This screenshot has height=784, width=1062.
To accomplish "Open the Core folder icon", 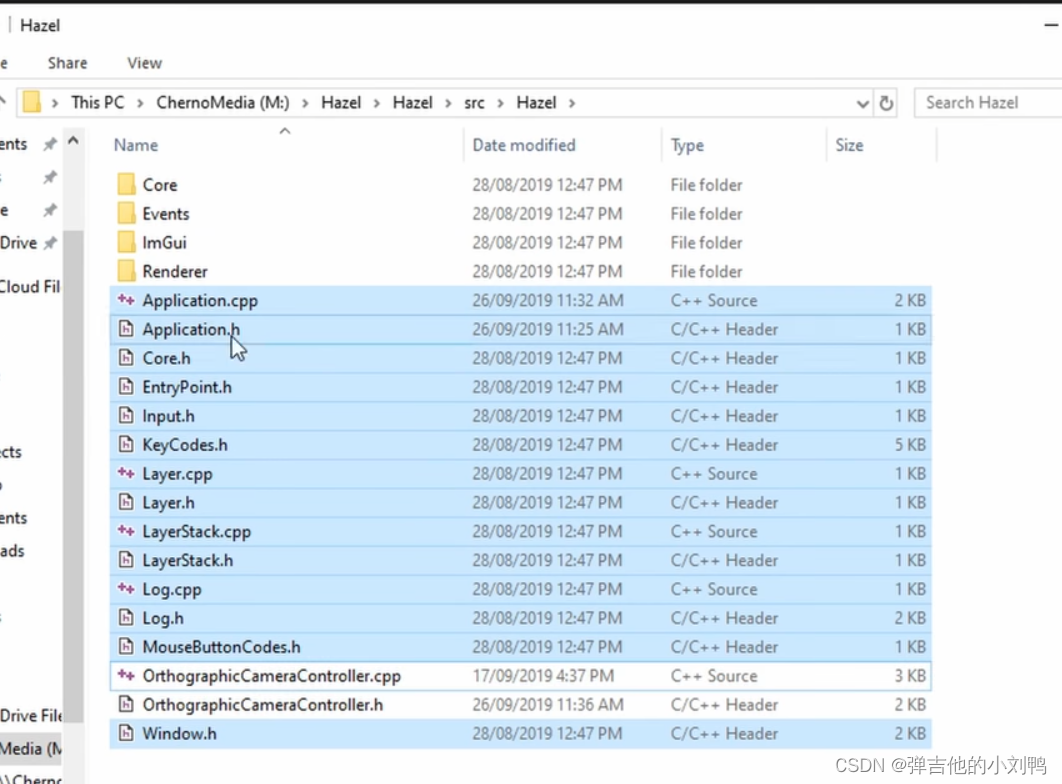I will pyautogui.click(x=126, y=184).
